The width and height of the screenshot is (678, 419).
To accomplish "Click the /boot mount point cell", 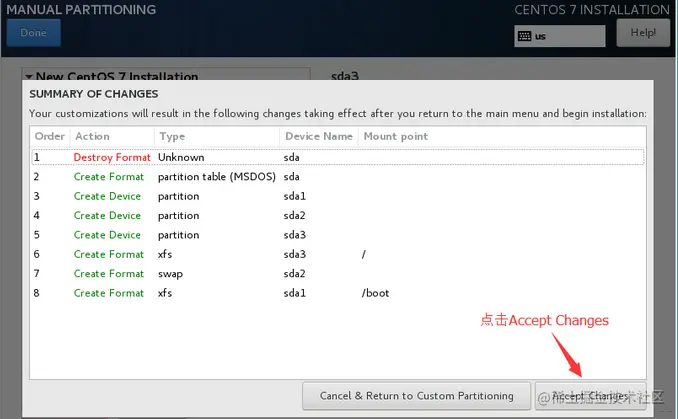I will coord(375,293).
